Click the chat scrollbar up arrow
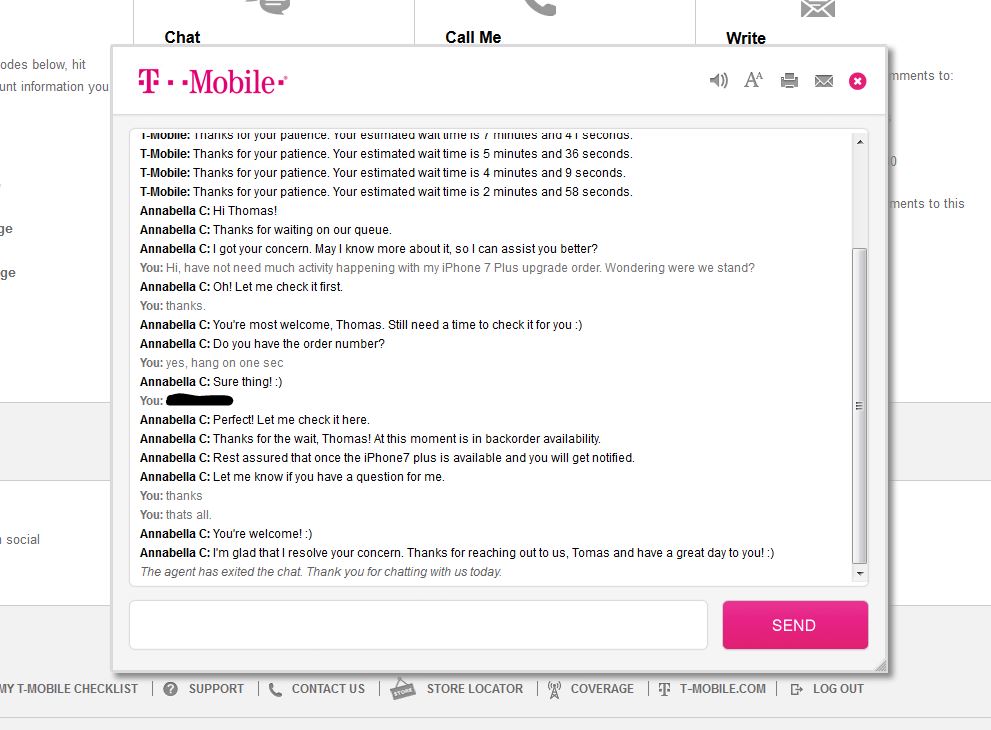Screen dimensions: 991x730 click(860, 142)
